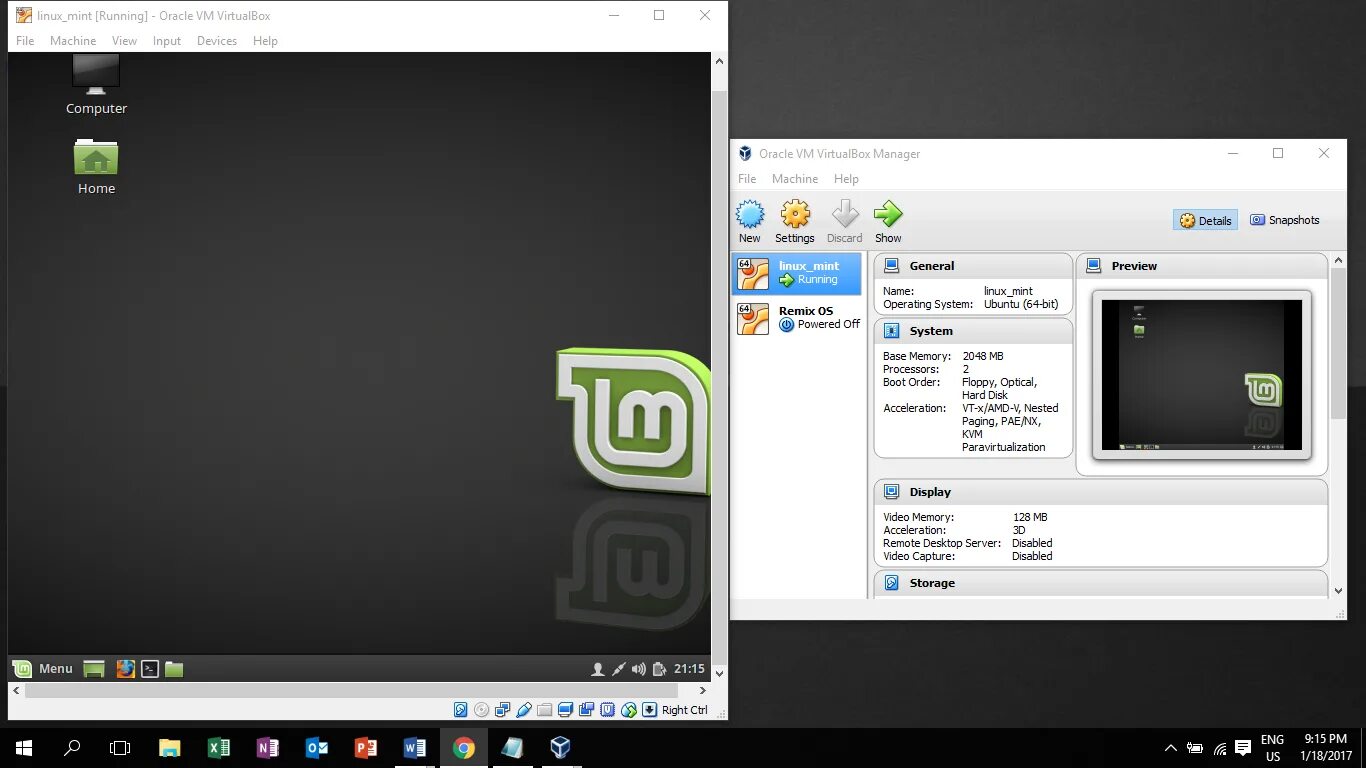Open Devices menu in VM window
The height and width of the screenshot is (768, 1366).
217,41
